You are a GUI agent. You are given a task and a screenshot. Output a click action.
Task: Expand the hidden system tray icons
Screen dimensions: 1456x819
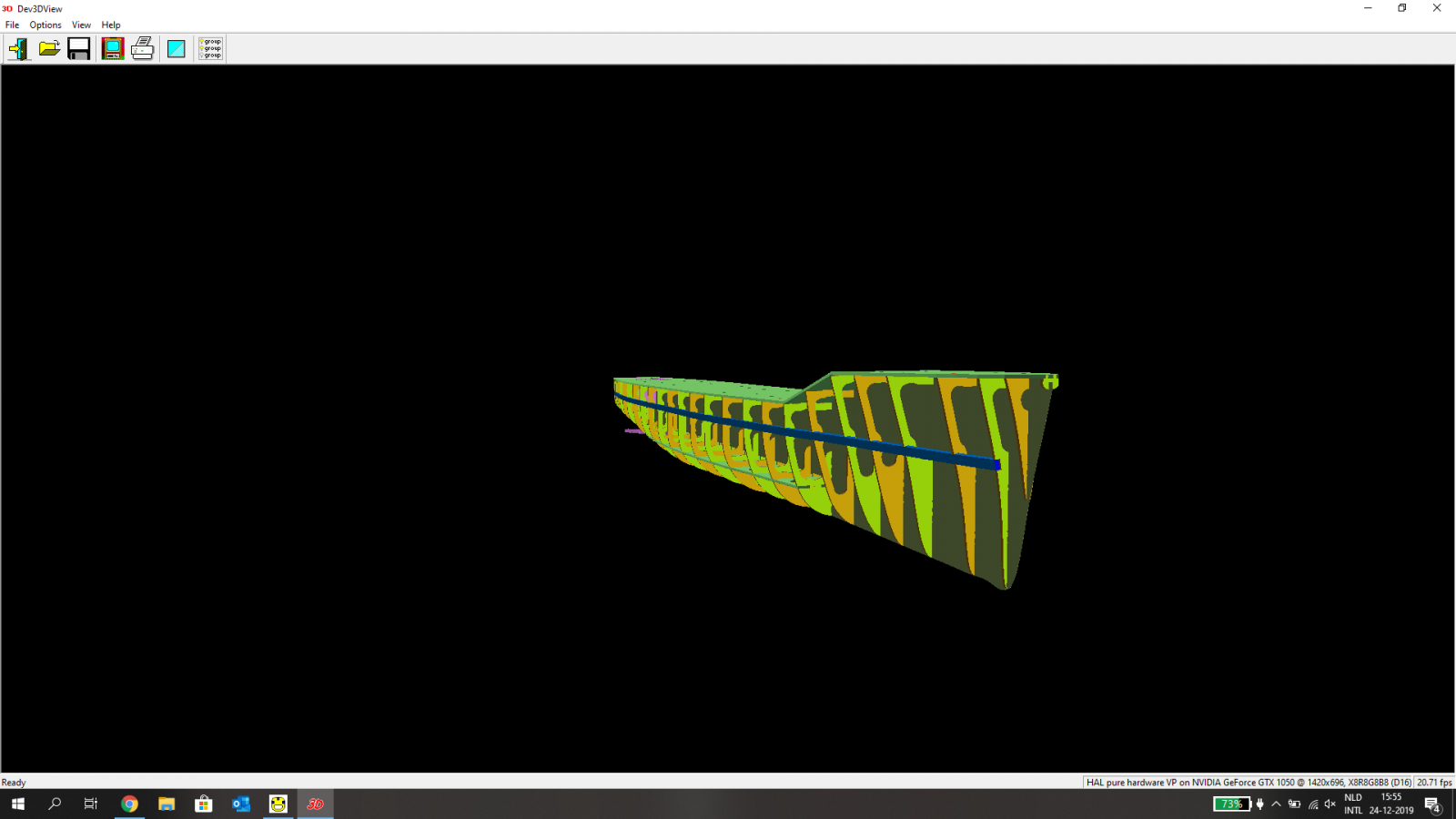point(1276,804)
